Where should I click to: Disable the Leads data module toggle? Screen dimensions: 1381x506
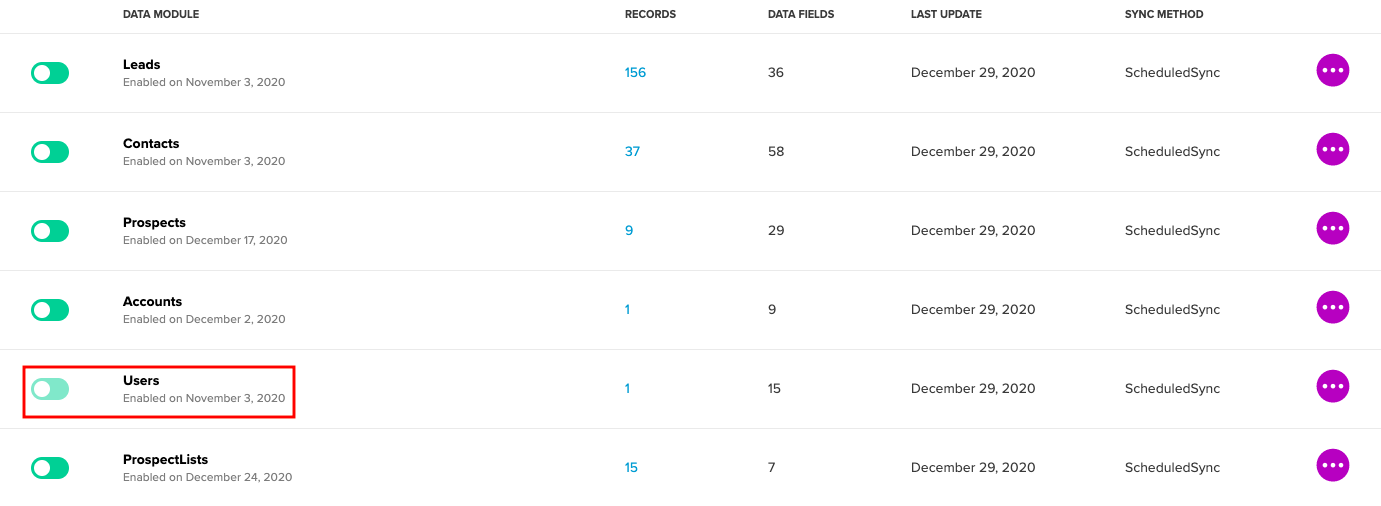tap(50, 73)
